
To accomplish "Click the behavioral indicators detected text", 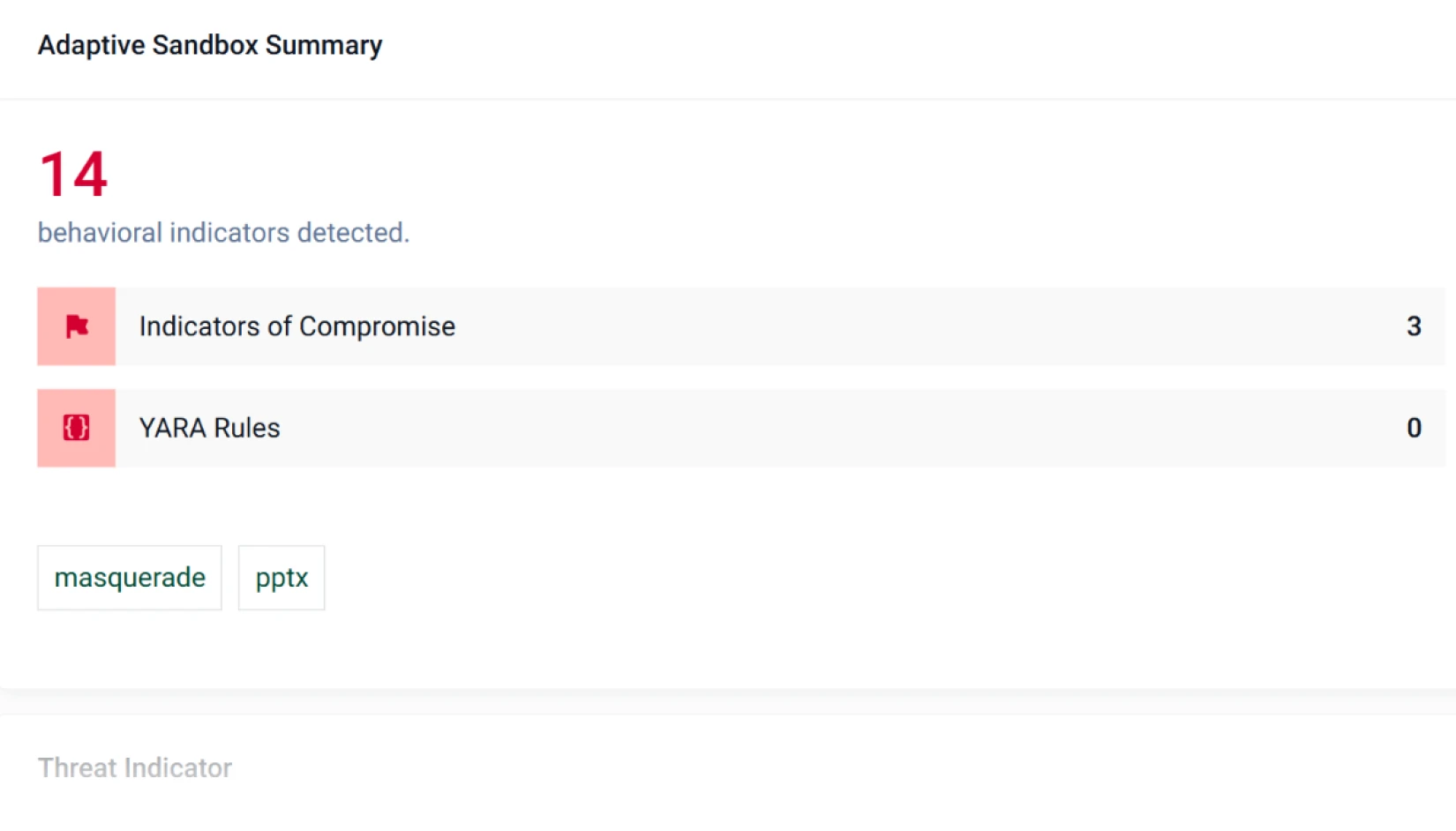I will pos(223,233).
